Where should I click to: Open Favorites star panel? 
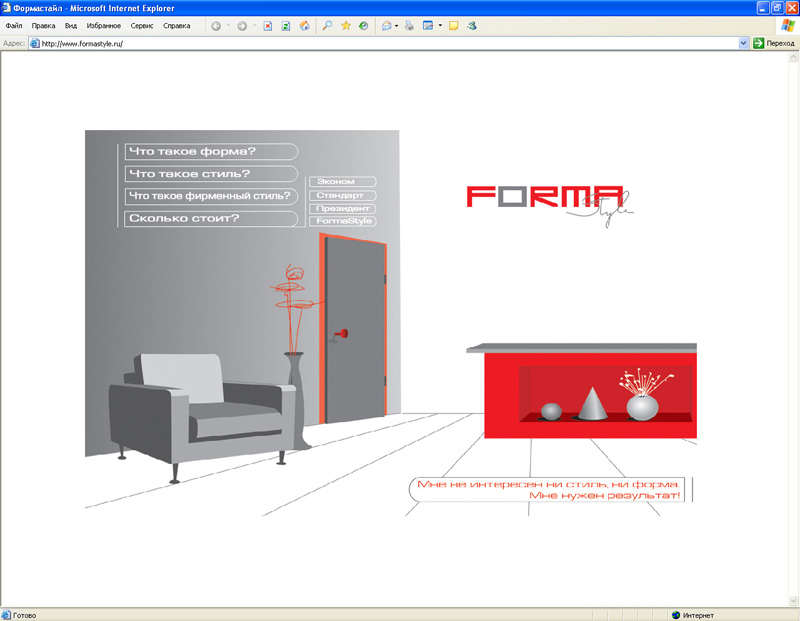(346, 26)
